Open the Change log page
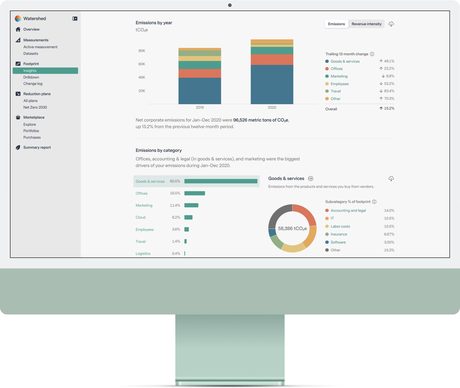This screenshot has height=388, width=460. (x=33, y=84)
